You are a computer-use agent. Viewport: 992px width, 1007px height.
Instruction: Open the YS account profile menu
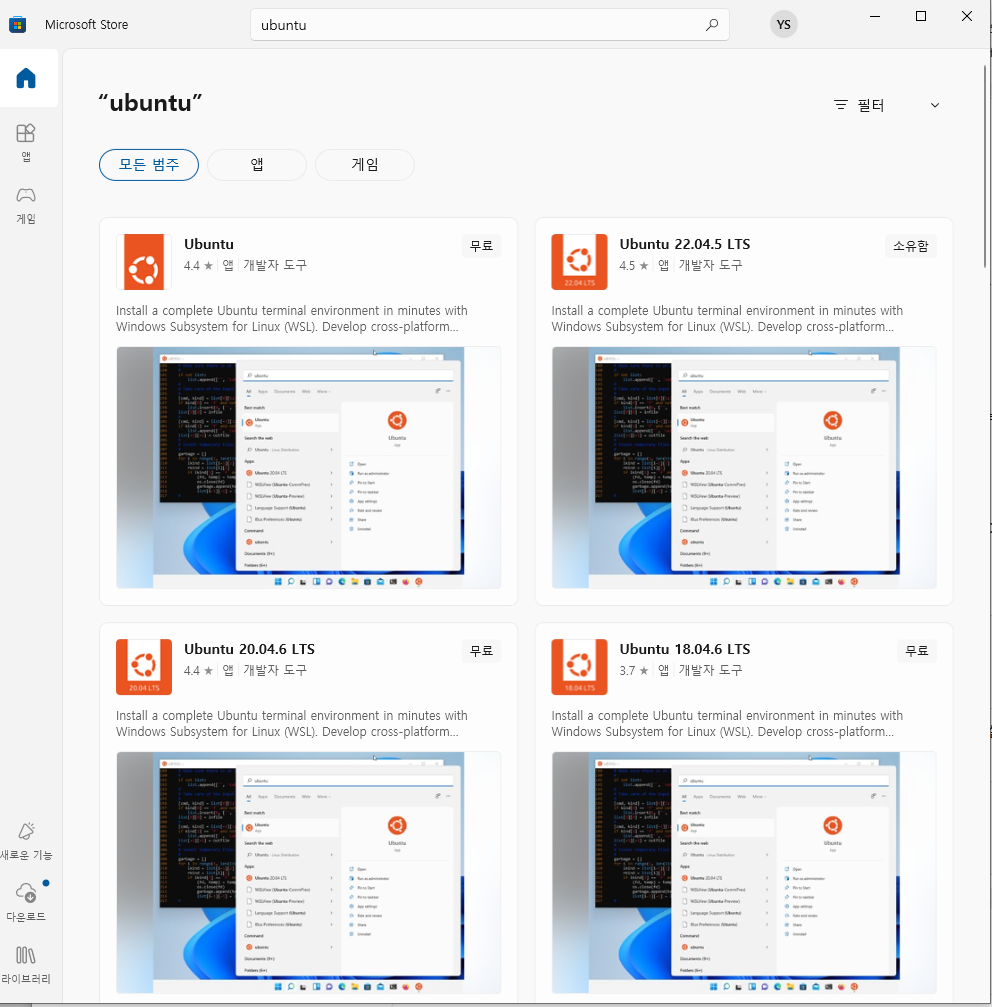(x=783, y=24)
